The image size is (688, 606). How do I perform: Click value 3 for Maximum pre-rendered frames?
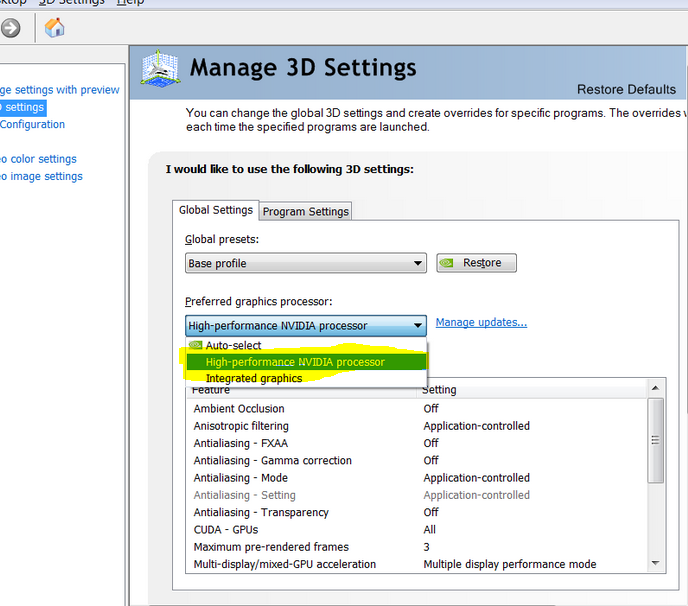[426, 547]
